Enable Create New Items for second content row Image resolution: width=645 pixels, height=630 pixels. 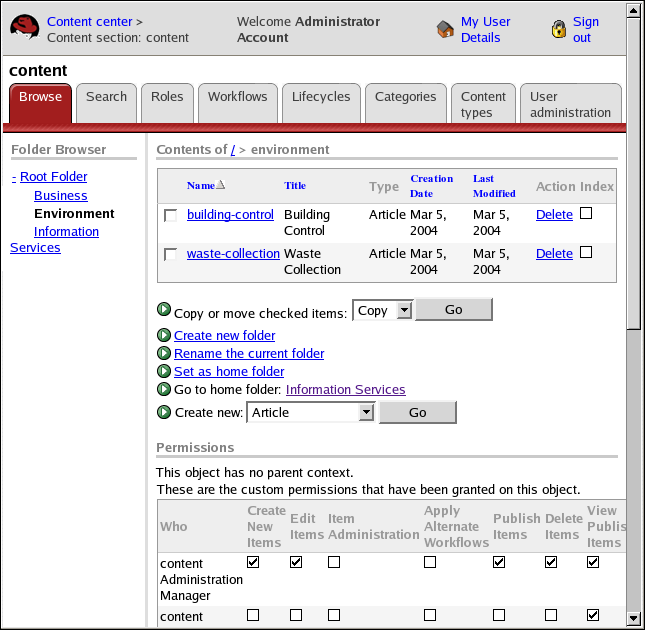coord(253,615)
